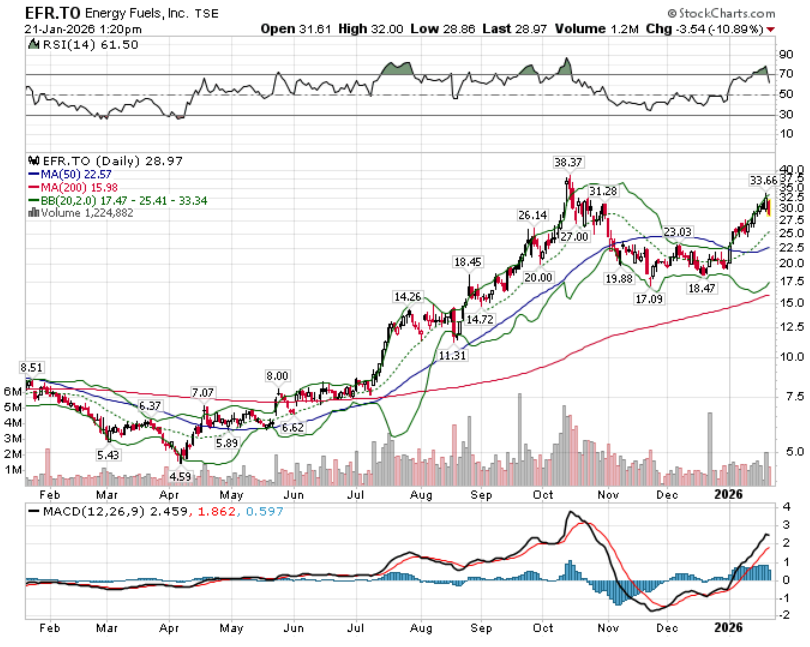
Task: Click the RSI axis value 10
Action: tap(786, 134)
